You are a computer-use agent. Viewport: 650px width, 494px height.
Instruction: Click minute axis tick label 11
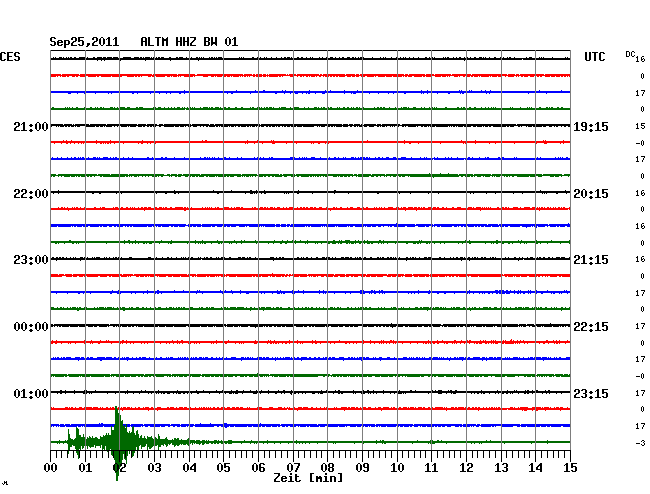click(432, 468)
